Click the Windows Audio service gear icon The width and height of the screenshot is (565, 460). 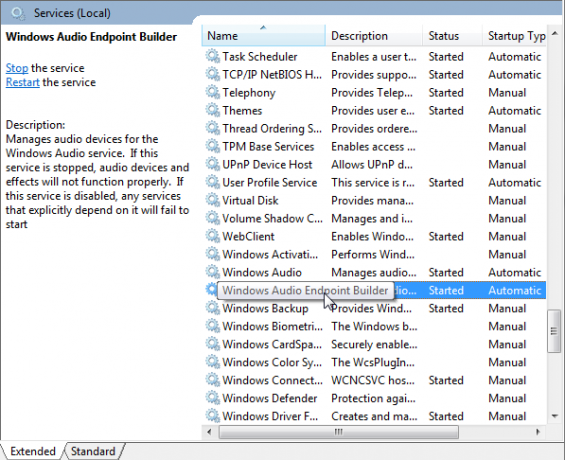(212, 273)
